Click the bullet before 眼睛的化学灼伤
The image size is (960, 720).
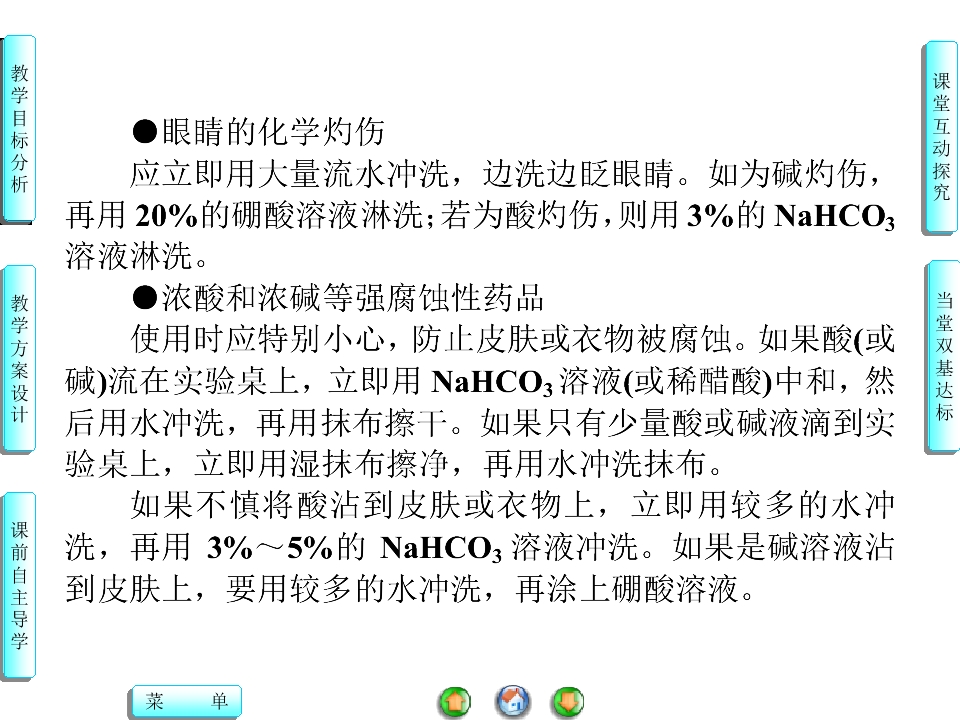tap(144, 132)
